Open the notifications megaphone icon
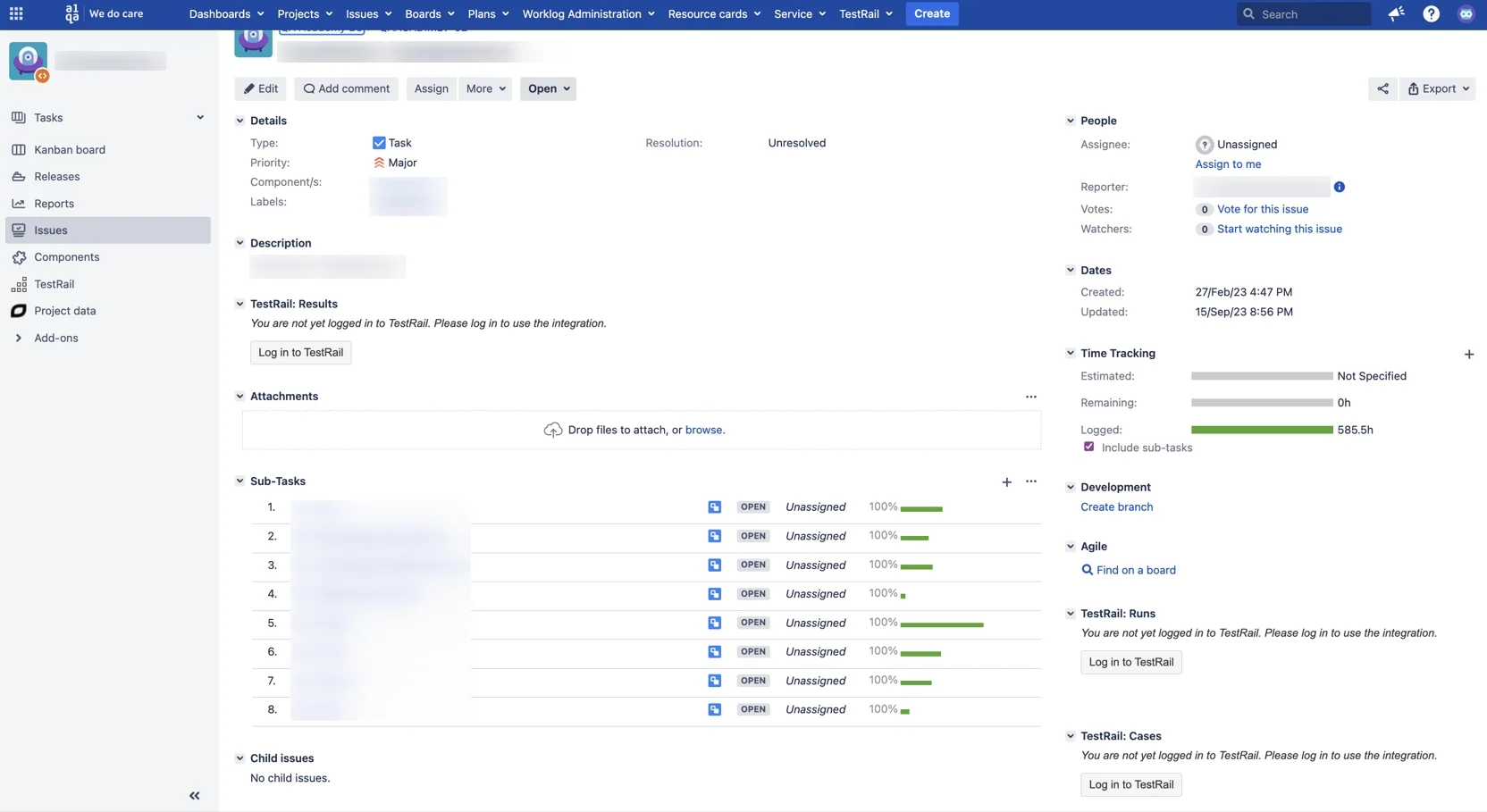The height and width of the screenshot is (812, 1487). pyautogui.click(x=1396, y=13)
